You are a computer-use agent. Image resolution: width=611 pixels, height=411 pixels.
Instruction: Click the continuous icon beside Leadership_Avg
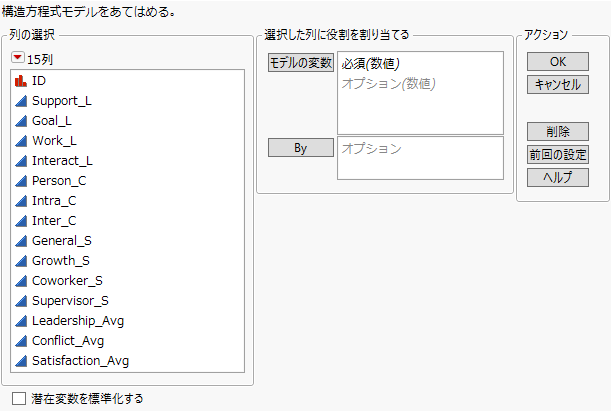pyautogui.click(x=21, y=320)
